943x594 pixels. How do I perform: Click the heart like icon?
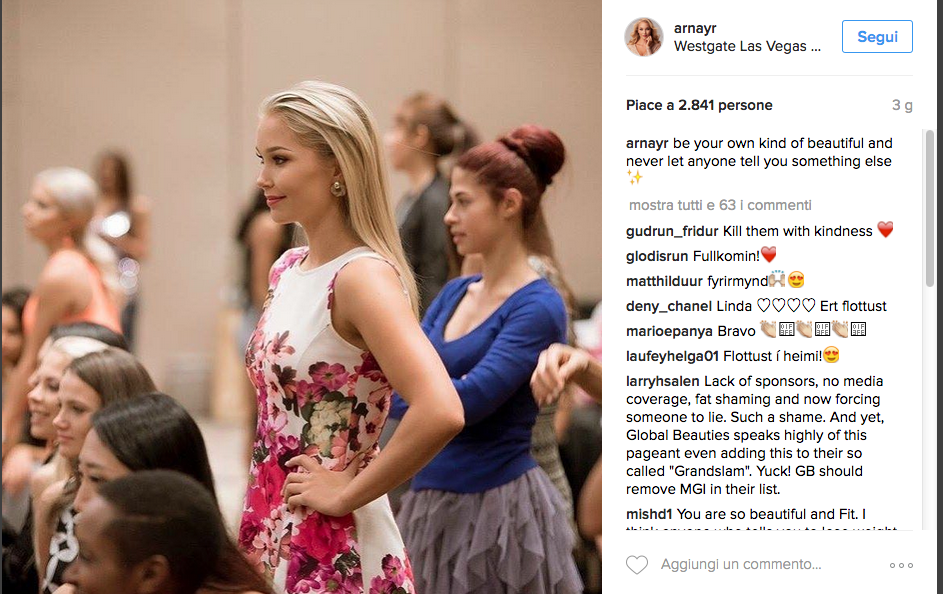637,565
